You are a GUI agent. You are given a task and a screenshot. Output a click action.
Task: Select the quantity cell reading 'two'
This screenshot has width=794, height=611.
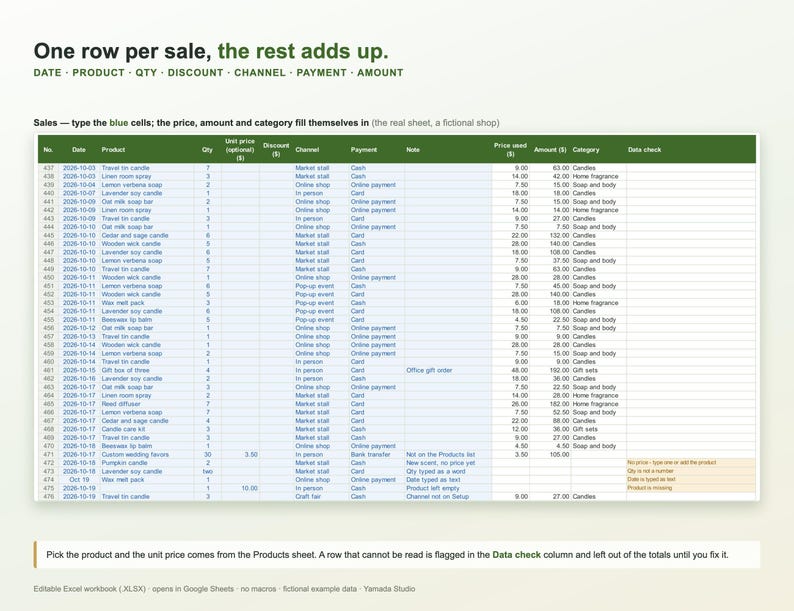click(208, 471)
